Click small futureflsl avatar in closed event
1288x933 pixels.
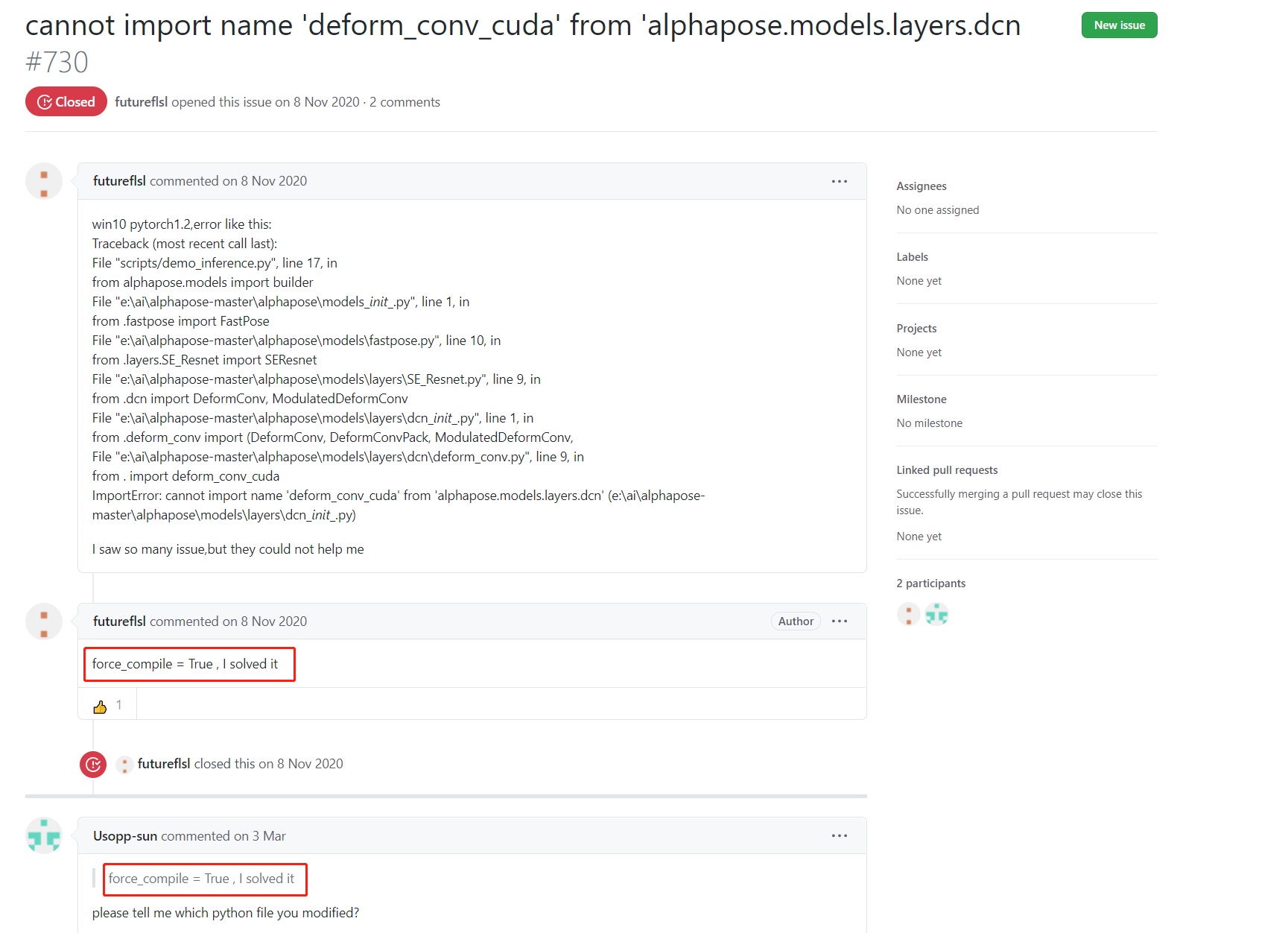[x=124, y=765]
